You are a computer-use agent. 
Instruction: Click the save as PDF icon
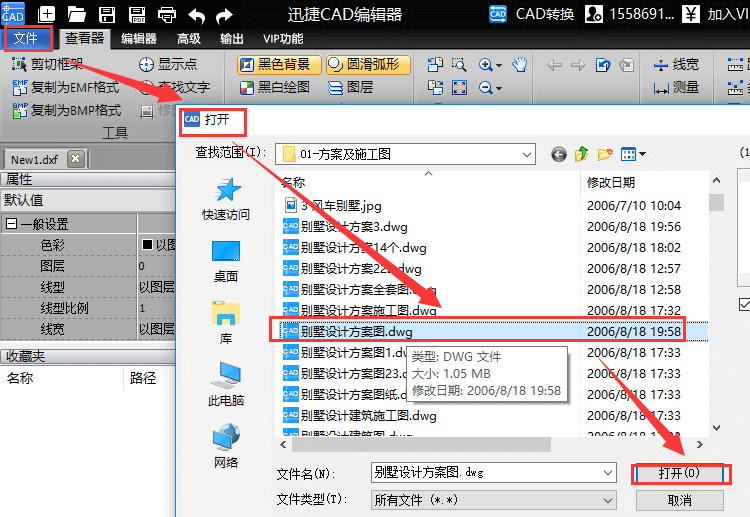pyautogui.click(x=137, y=14)
